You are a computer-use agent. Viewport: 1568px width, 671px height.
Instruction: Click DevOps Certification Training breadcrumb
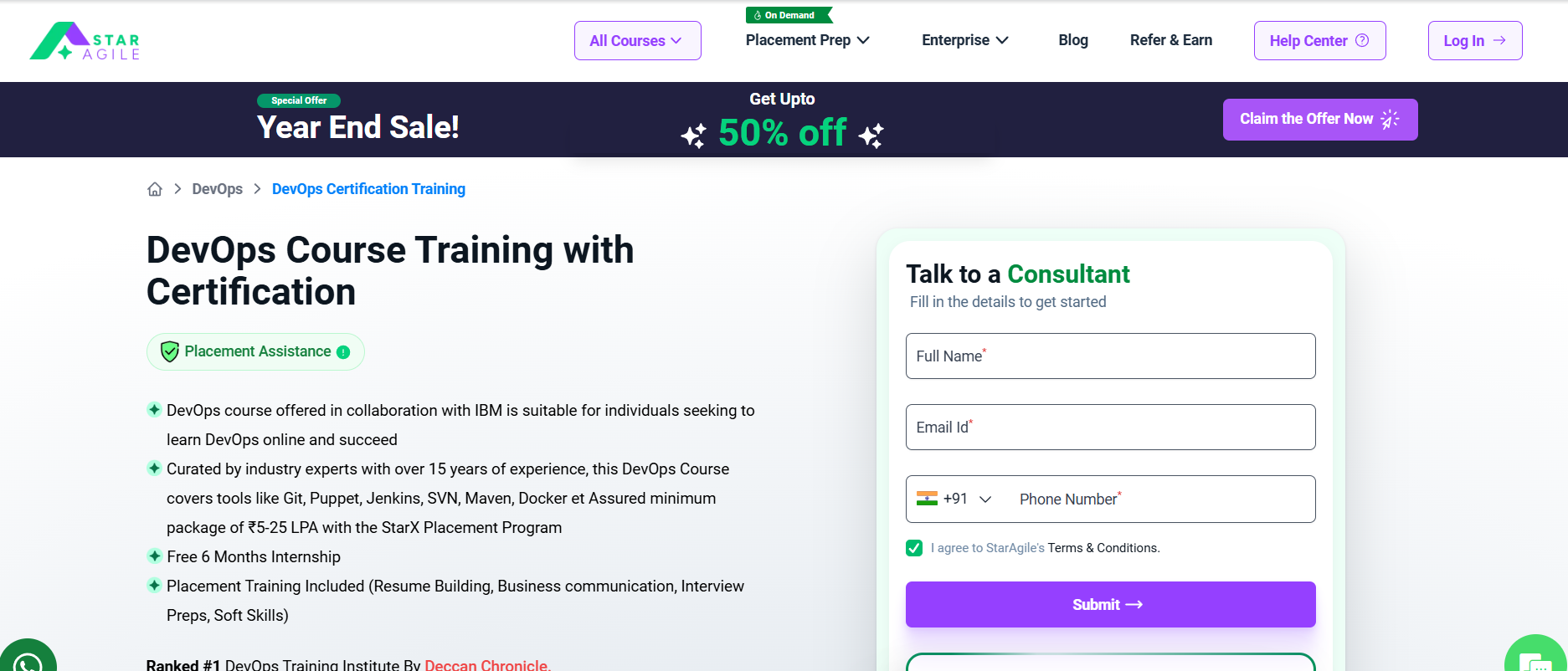coord(368,189)
